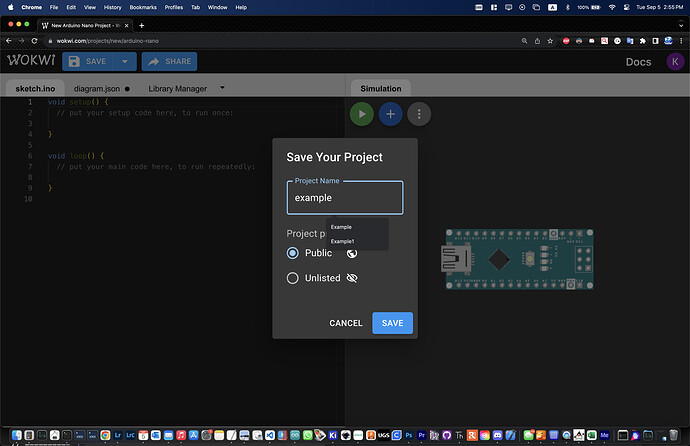Viewport: 690px width, 446px height.
Task: Open the Library Manager tab
Action: pos(177,88)
